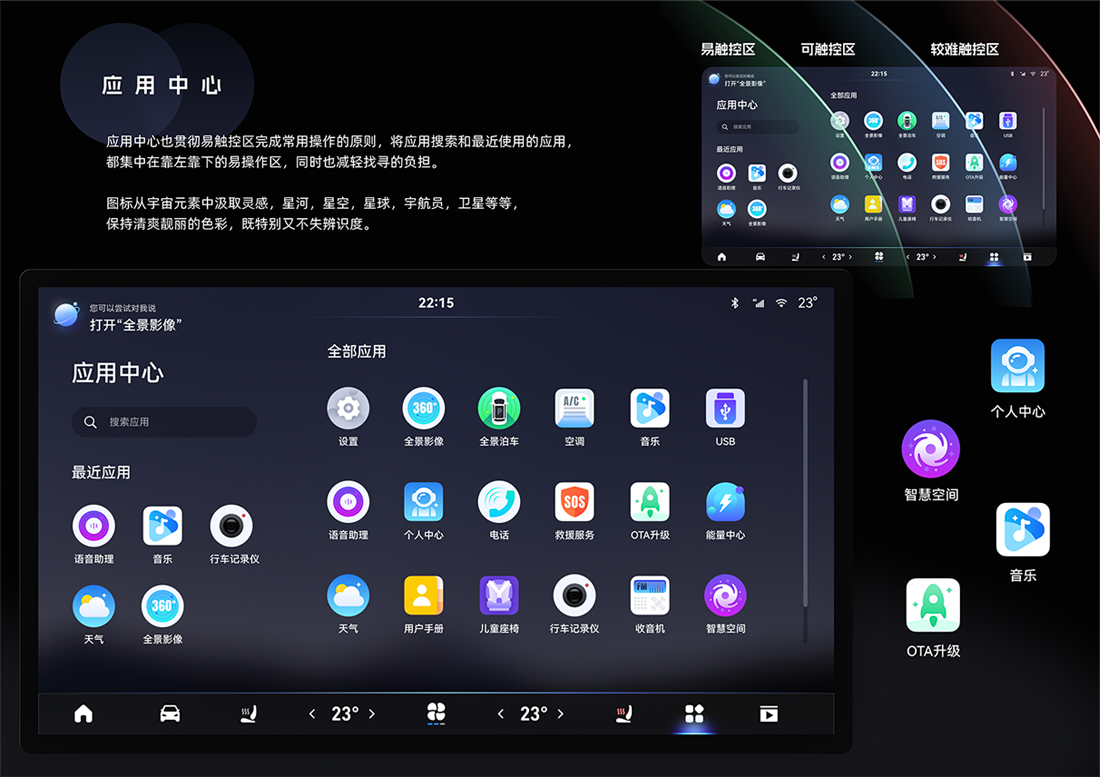
Task: Click the 搜索应用 search field
Action: coord(163,422)
